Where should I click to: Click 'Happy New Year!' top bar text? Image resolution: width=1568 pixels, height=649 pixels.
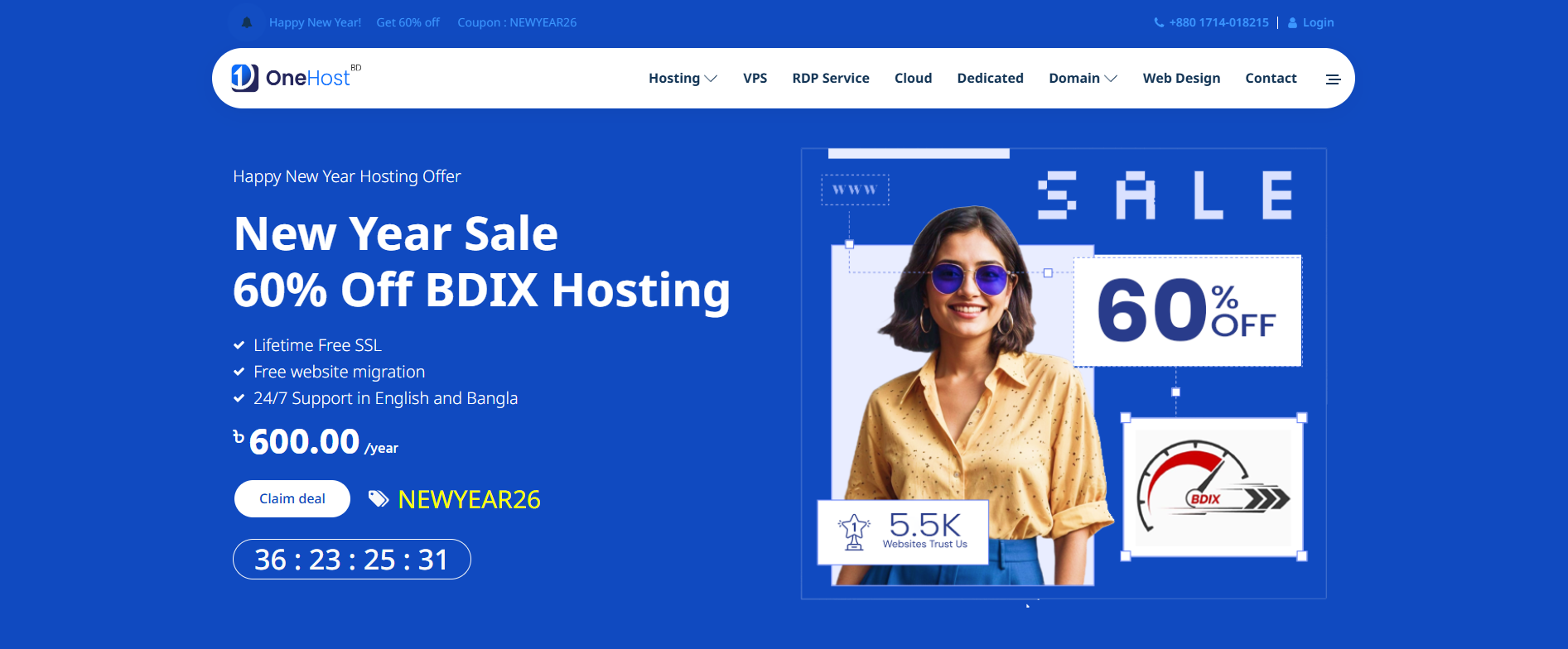[315, 22]
